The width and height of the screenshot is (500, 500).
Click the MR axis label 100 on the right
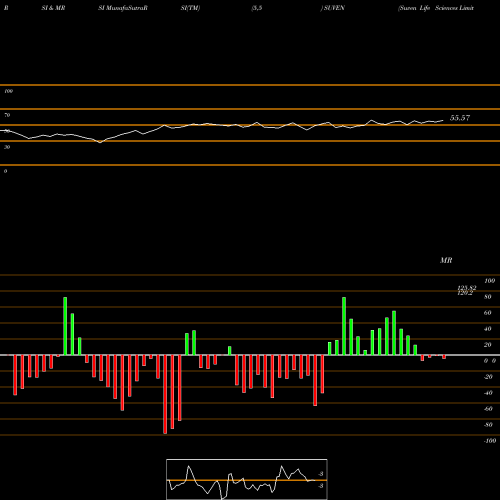(x=490, y=281)
